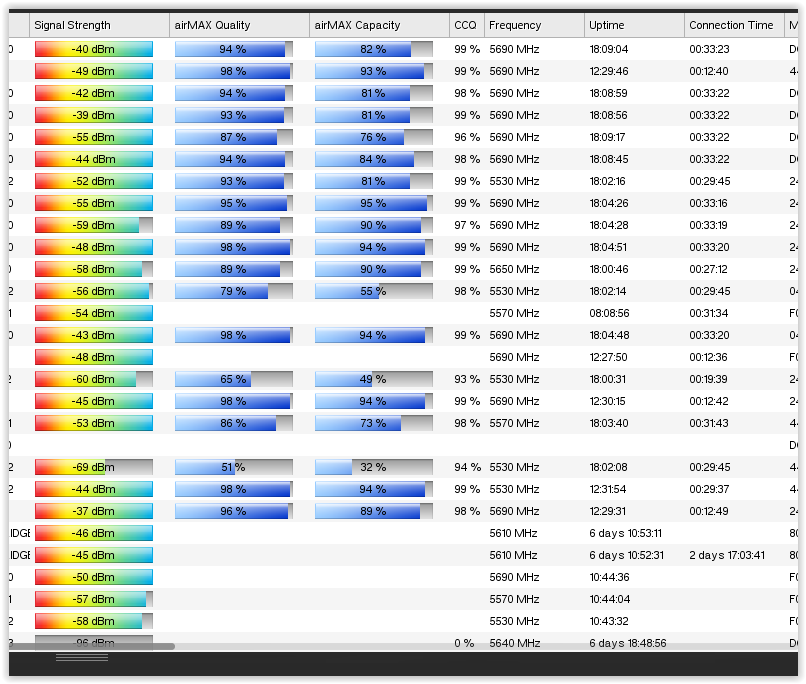Select the 5640 MHz frequency cell
This screenshot has width=806, height=684.
click(x=514, y=643)
